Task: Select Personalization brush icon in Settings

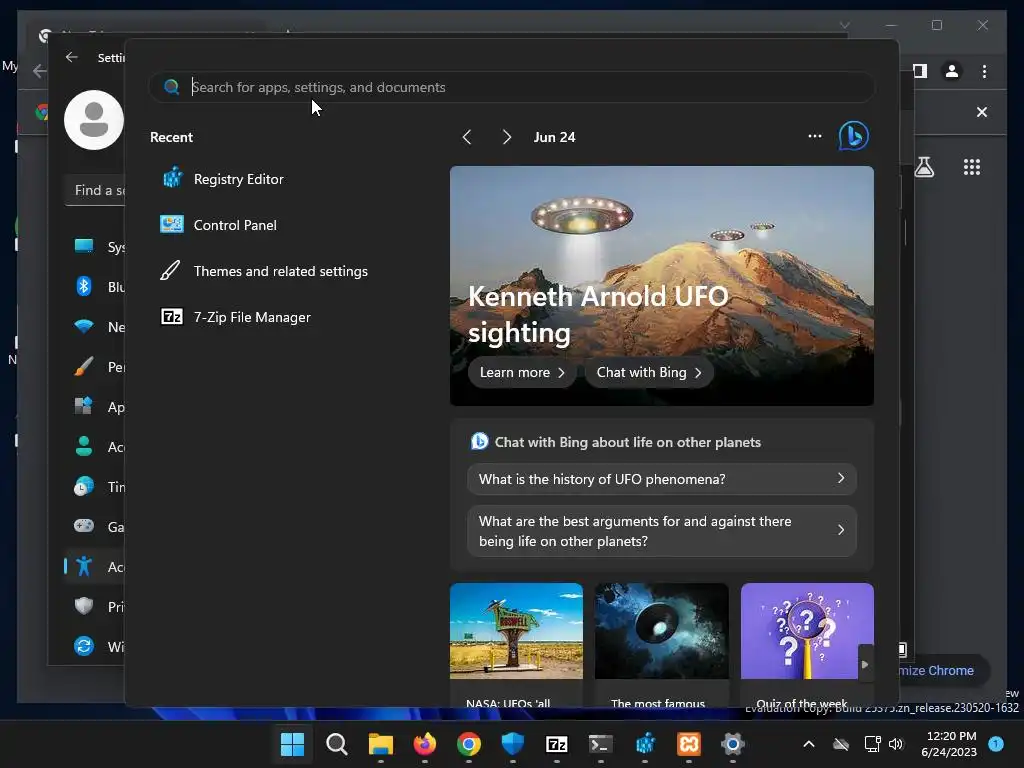Action: (84, 366)
